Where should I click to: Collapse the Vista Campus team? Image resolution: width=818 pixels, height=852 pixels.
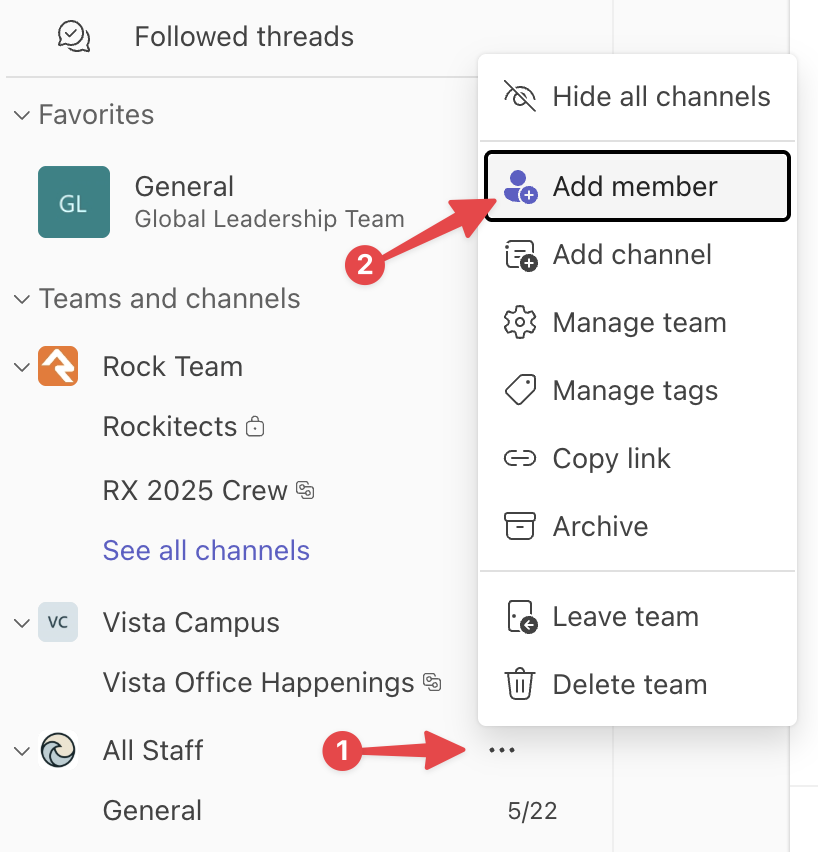[x=22, y=623]
